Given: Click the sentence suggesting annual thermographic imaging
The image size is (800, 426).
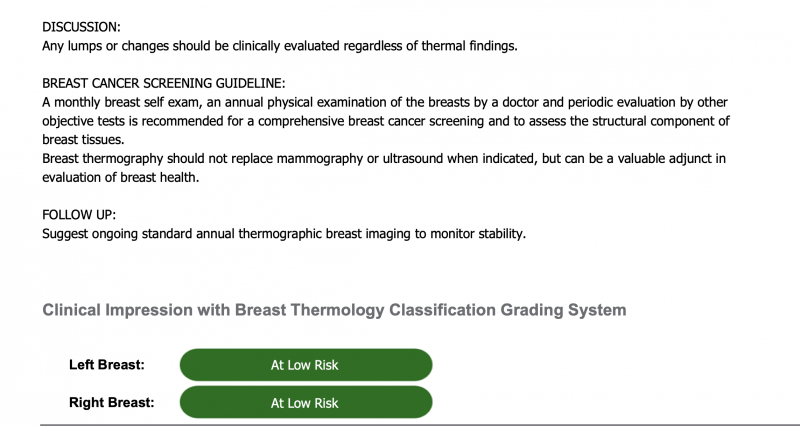Looking at the screenshot, I should 283,233.
